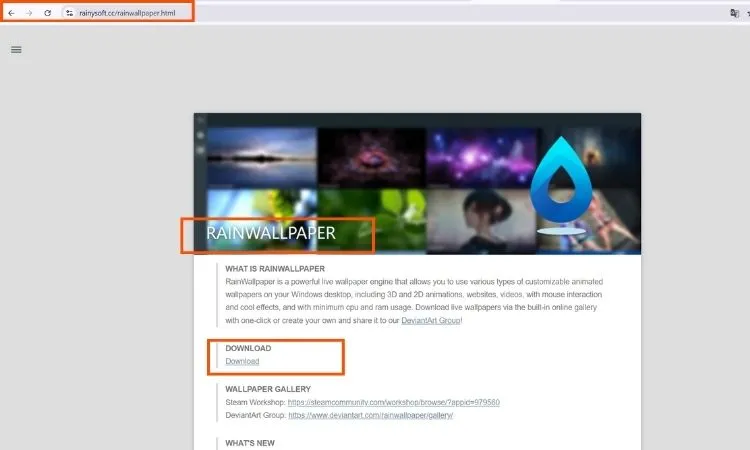Click the browser back arrow
This screenshot has width=750, height=450.
11,13
